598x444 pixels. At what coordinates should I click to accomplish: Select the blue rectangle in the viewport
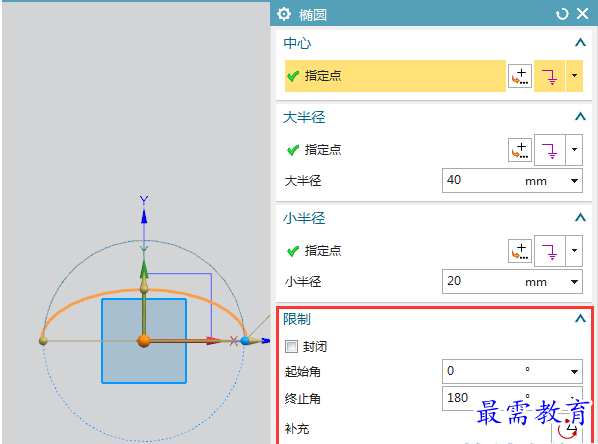[x=144, y=341]
